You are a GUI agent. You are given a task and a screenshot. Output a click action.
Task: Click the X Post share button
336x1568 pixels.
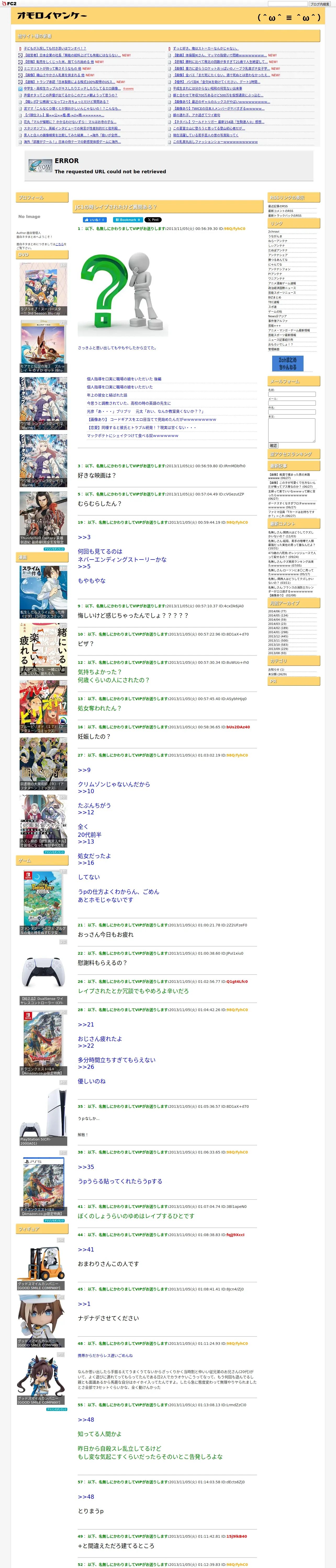pyautogui.click(x=153, y=220)
